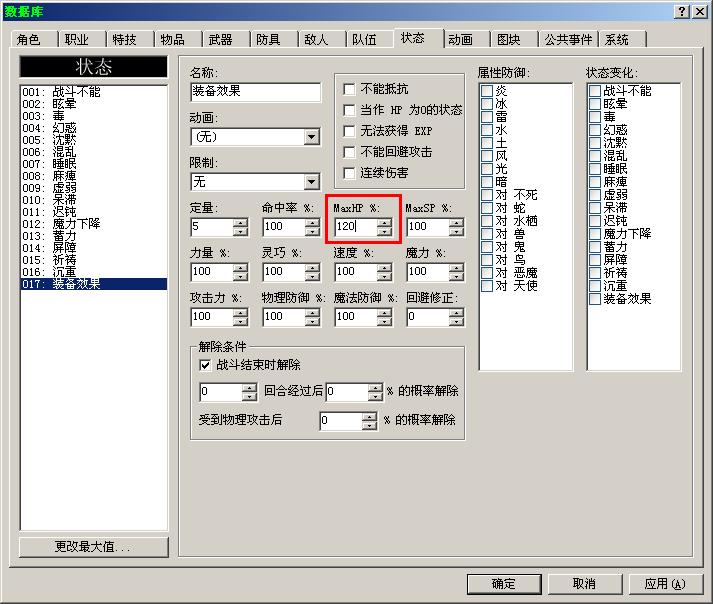Click the help question mark button
Image resolution: width=713 pixels, height=604 pixels.
(682, 12)
